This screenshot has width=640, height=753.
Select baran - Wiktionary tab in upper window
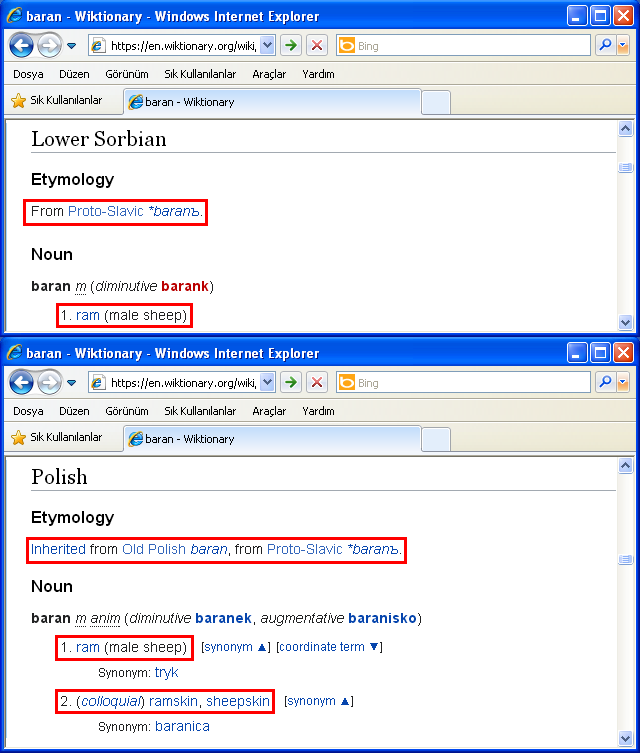[x=272, y=102]
